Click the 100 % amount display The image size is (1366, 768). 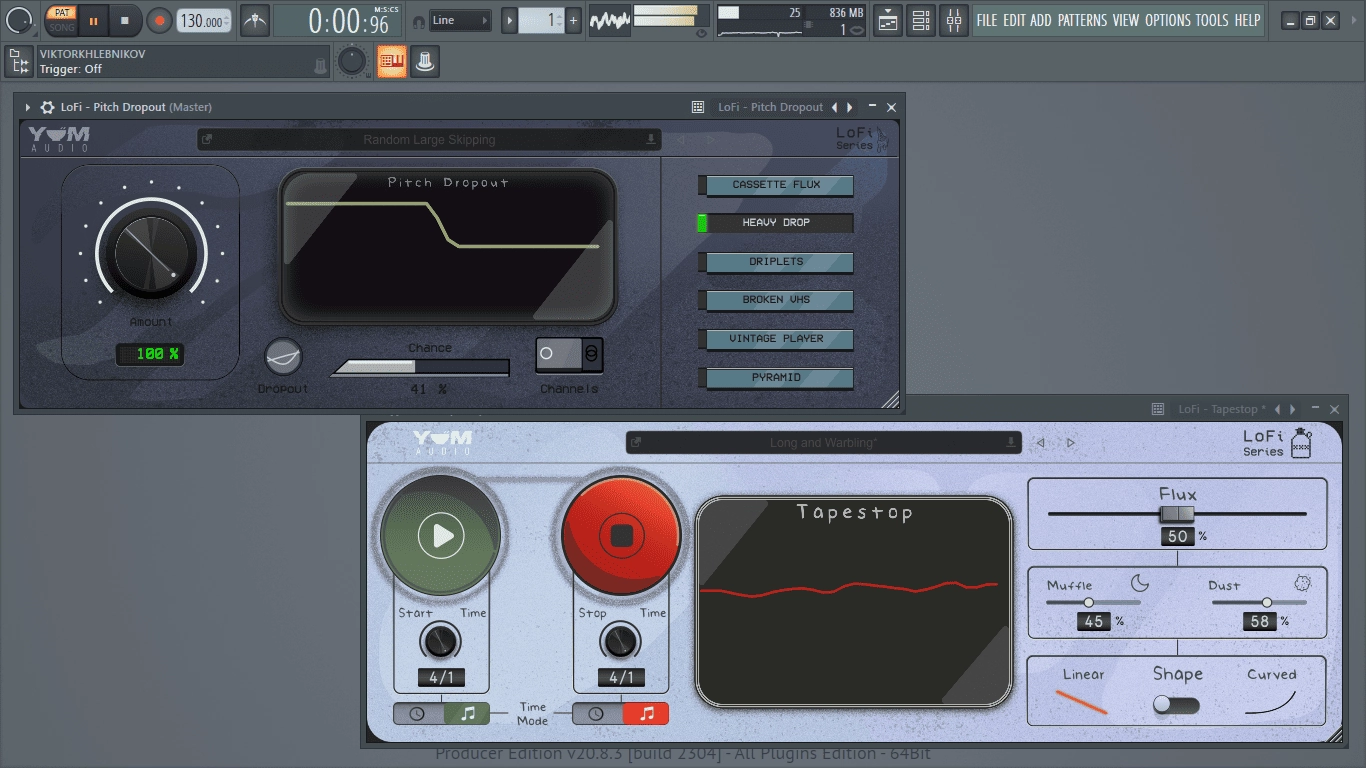coord(150,354)
